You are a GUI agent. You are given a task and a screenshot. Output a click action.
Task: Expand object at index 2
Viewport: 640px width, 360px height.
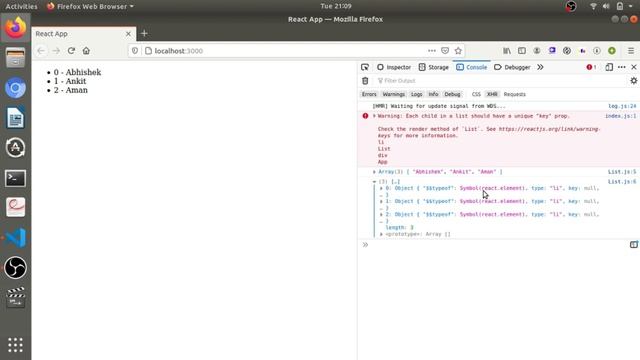click(x=381, y=214)
